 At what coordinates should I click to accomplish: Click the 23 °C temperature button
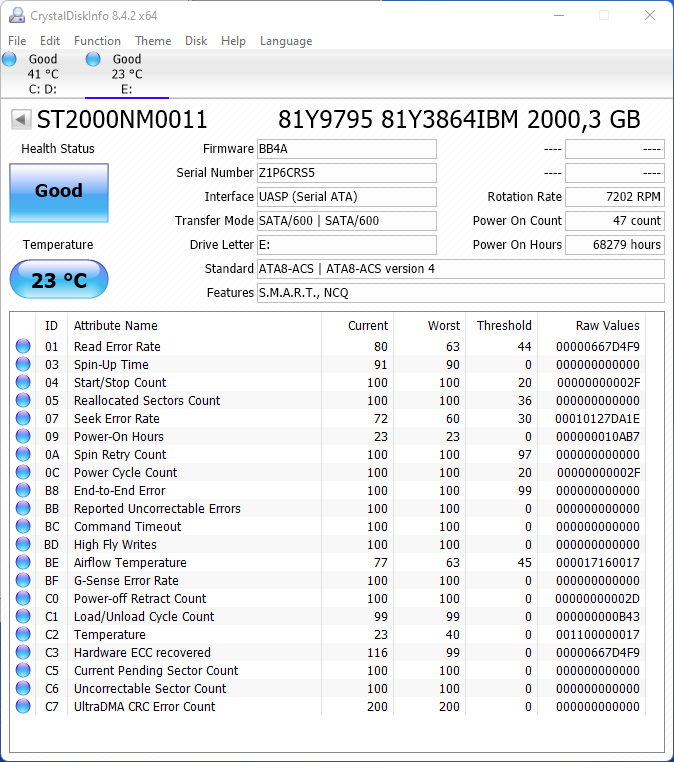pyautogui.click(x=59, y=279)
